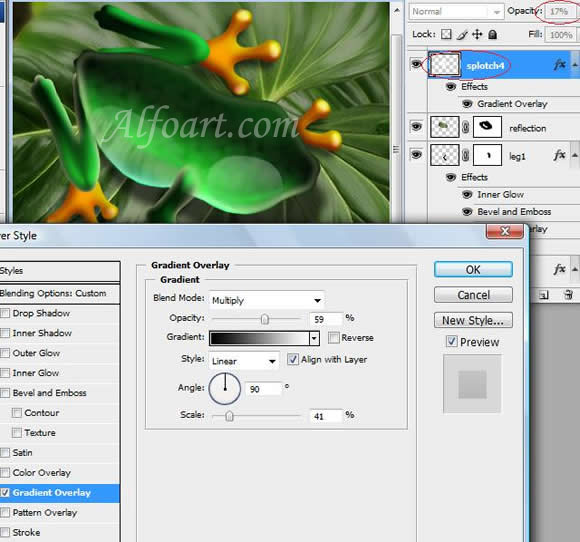Select Drop Shadow in the styles list
580x542 pixels.
click(x=41, y=313)
